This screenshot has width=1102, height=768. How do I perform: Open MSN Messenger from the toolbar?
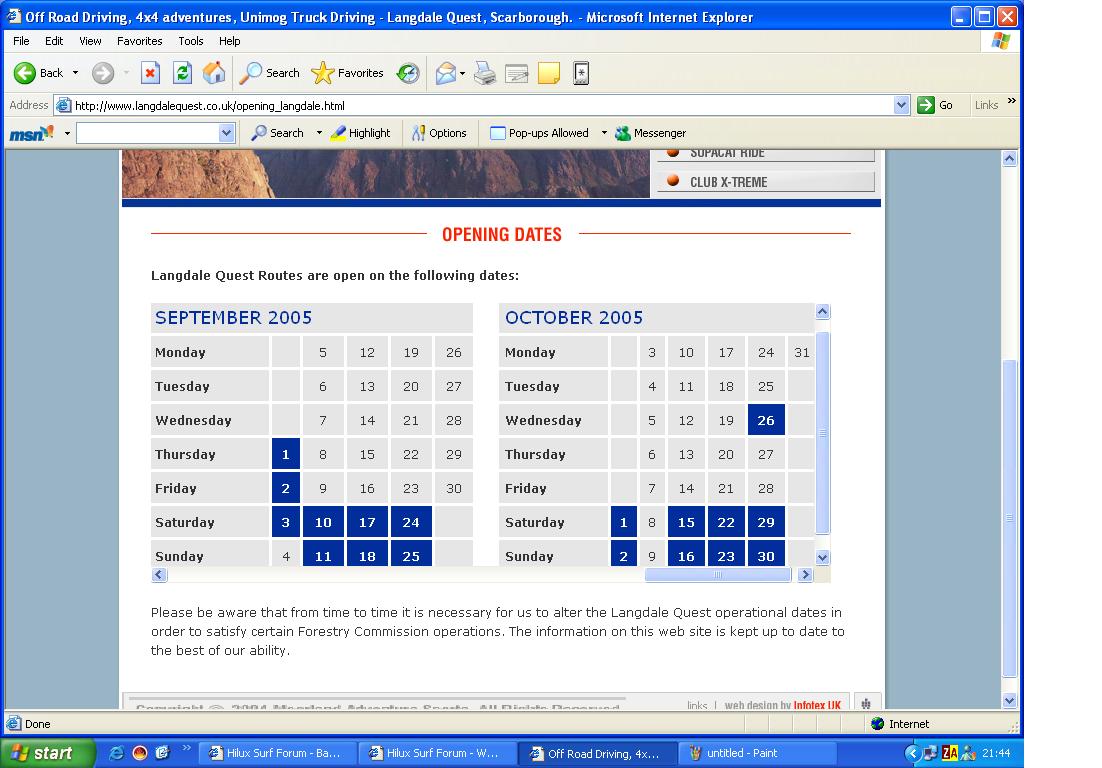650,133
